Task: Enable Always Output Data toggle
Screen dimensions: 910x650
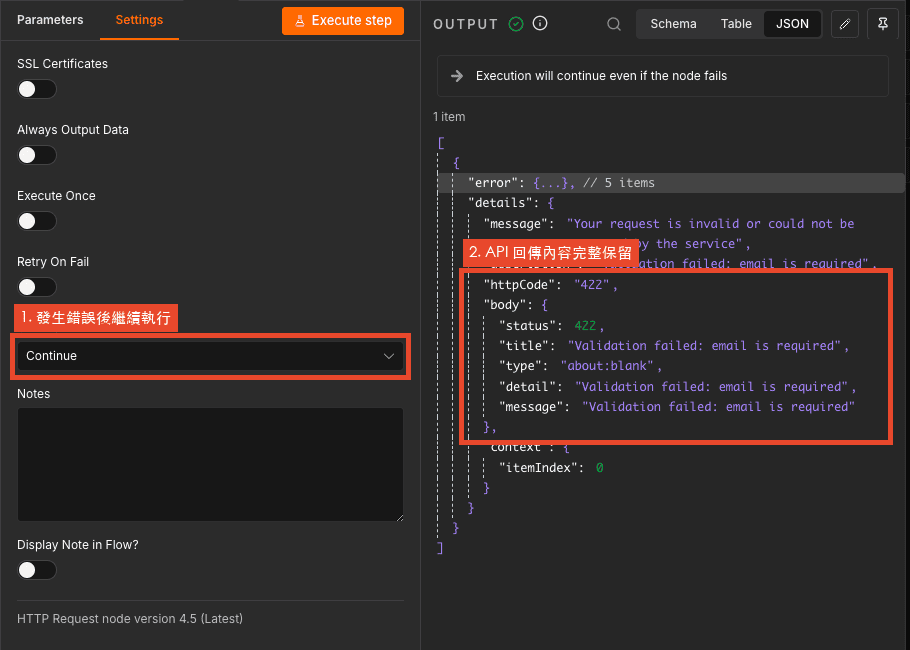Action: (37, 155)
